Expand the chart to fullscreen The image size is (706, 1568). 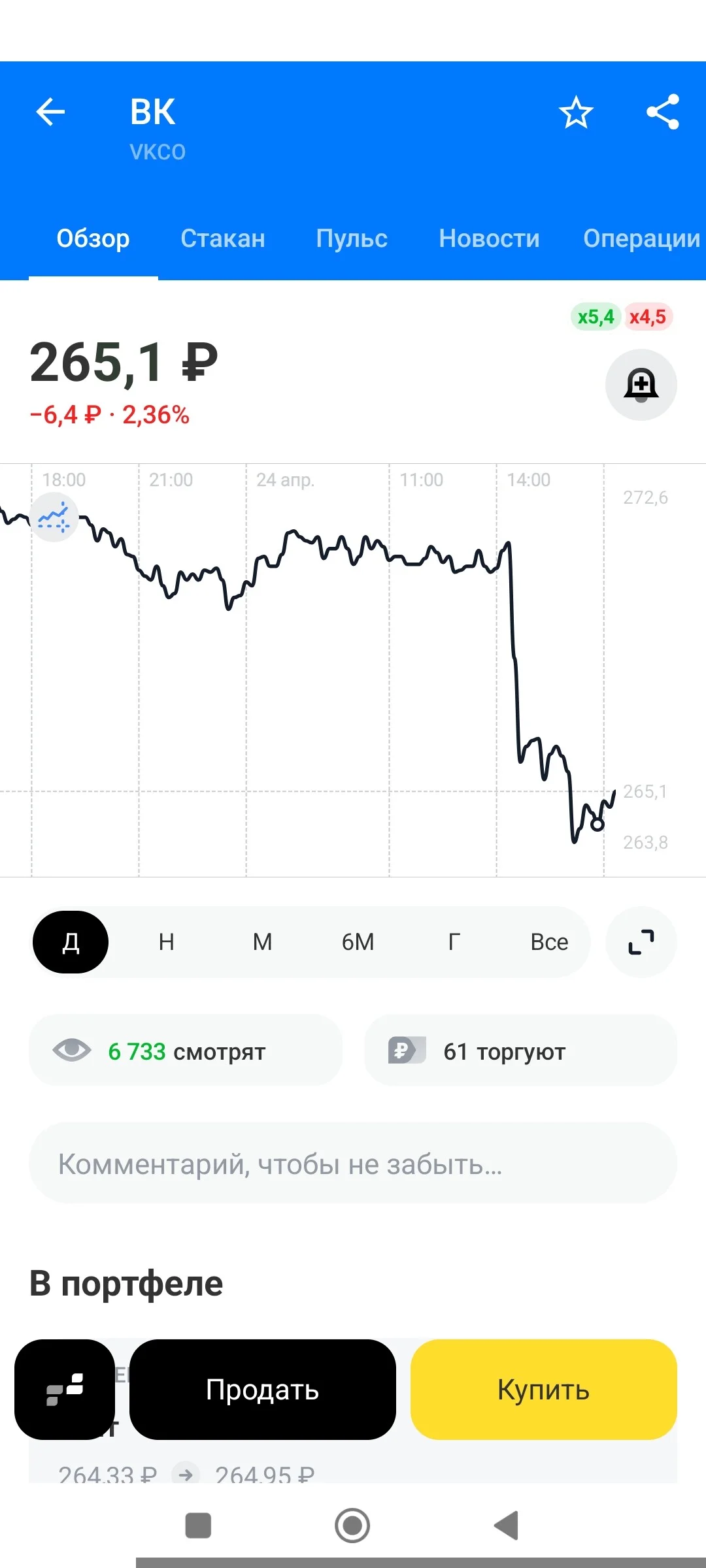click(x=641, y=941)
